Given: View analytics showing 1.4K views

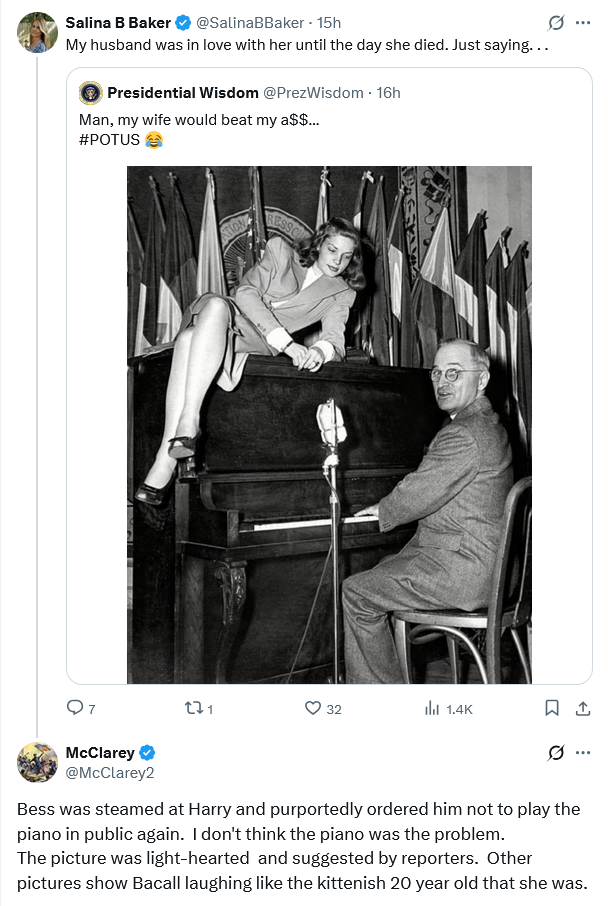Looking at the screenshot, I should [x=433, y=708].
